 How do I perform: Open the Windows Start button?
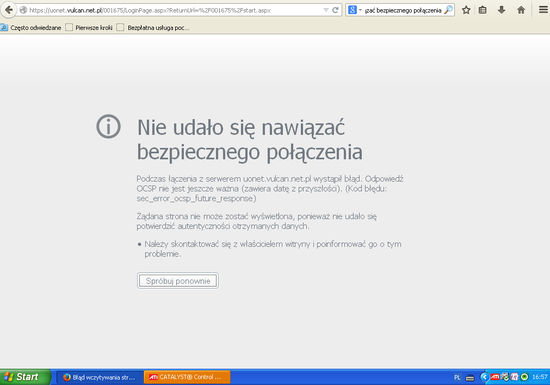click(x=25, y=377)
